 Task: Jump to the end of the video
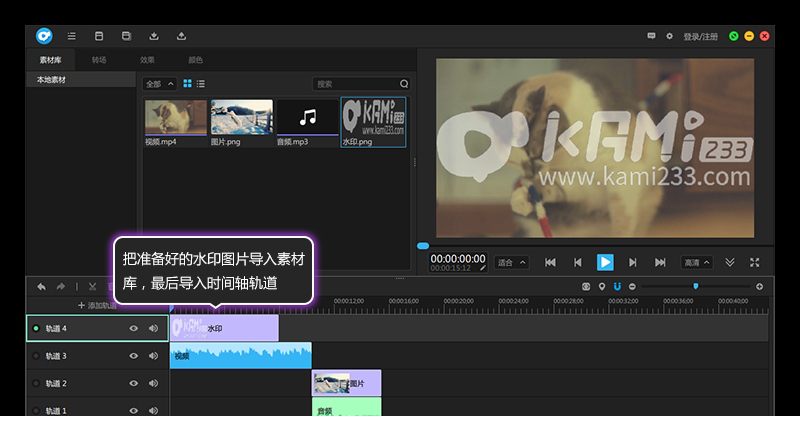coord(660,262)
